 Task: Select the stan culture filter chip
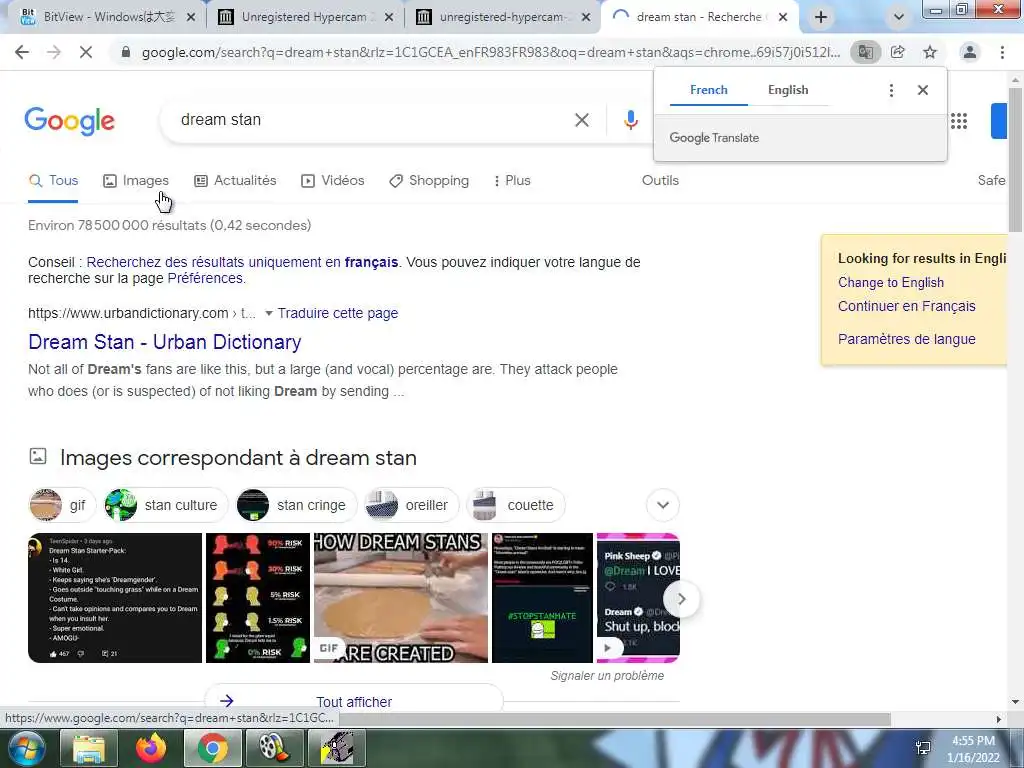[165, 505]
